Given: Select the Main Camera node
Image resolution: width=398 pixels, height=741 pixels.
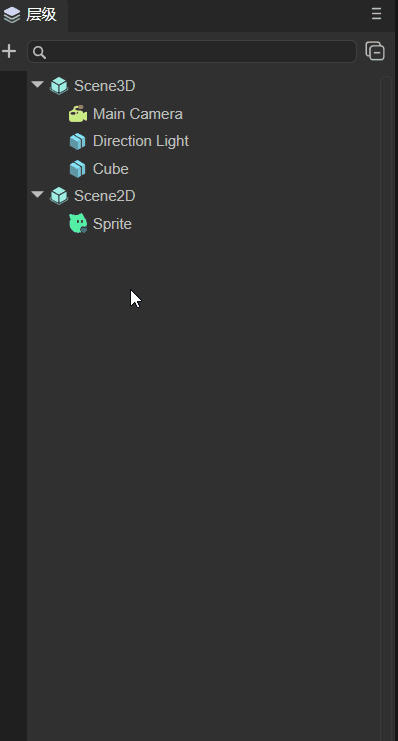Looking at the screenshot, I should (x=138, y=114).
